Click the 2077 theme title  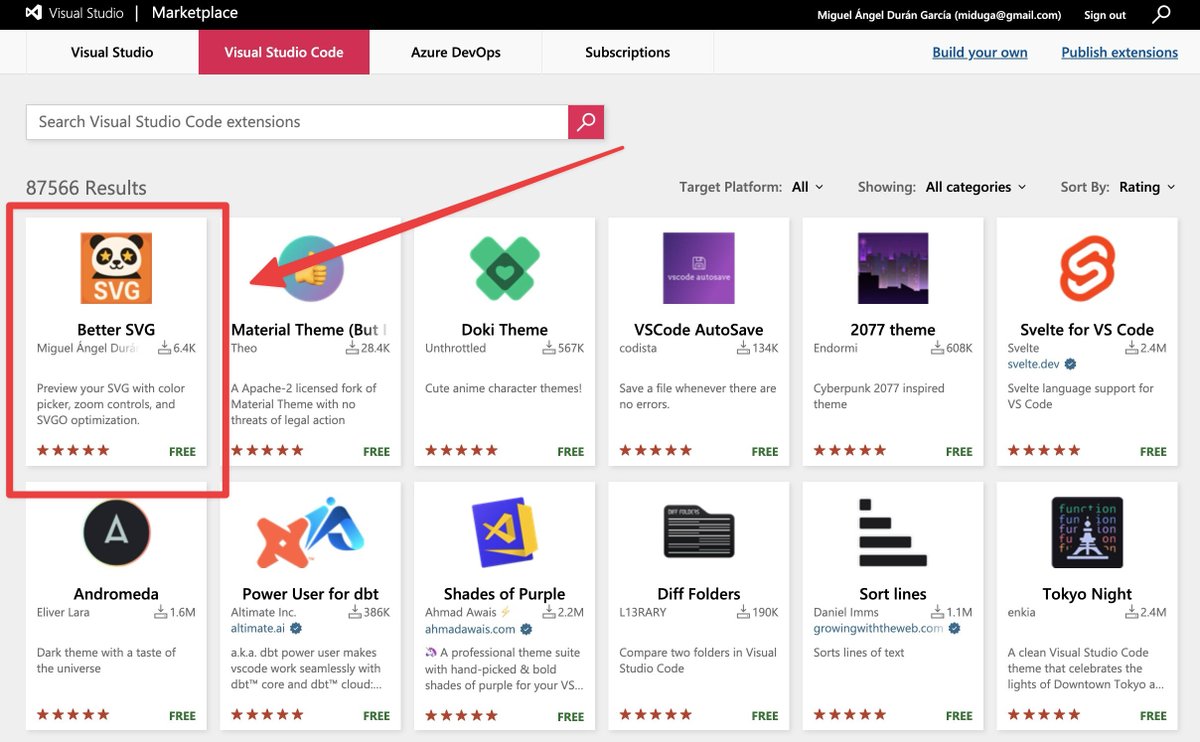tap(893, 329)
